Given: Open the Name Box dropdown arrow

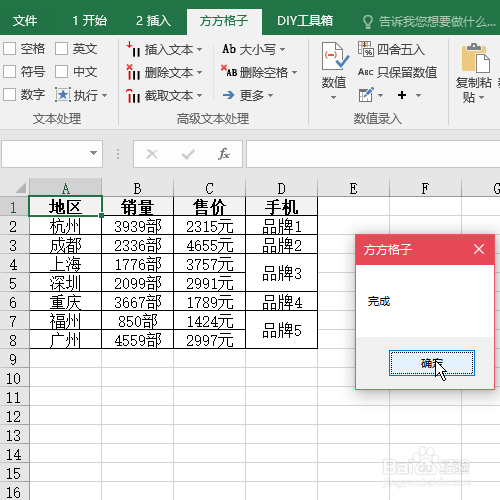Looking at the screenshot, I should pyautogui.click(x=93, y=153).
